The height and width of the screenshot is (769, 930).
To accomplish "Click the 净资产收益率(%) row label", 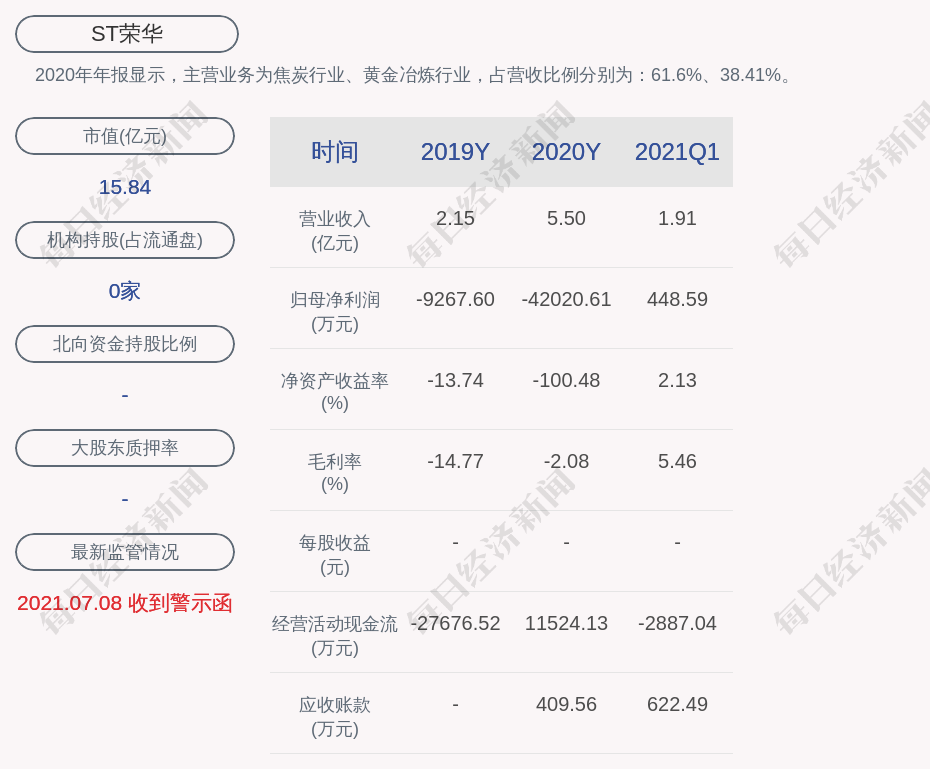I will [x=335, y=392].
